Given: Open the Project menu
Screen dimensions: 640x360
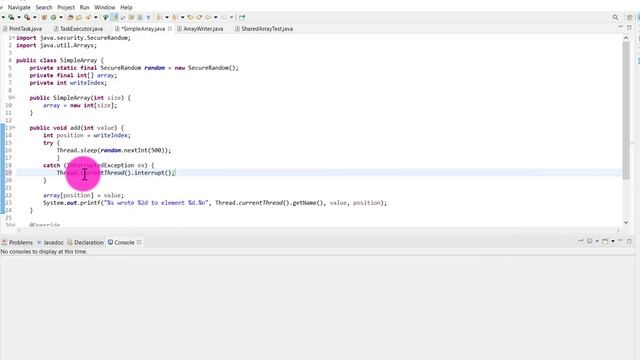Looking at the screenshot, I should (x=66, y=7).
